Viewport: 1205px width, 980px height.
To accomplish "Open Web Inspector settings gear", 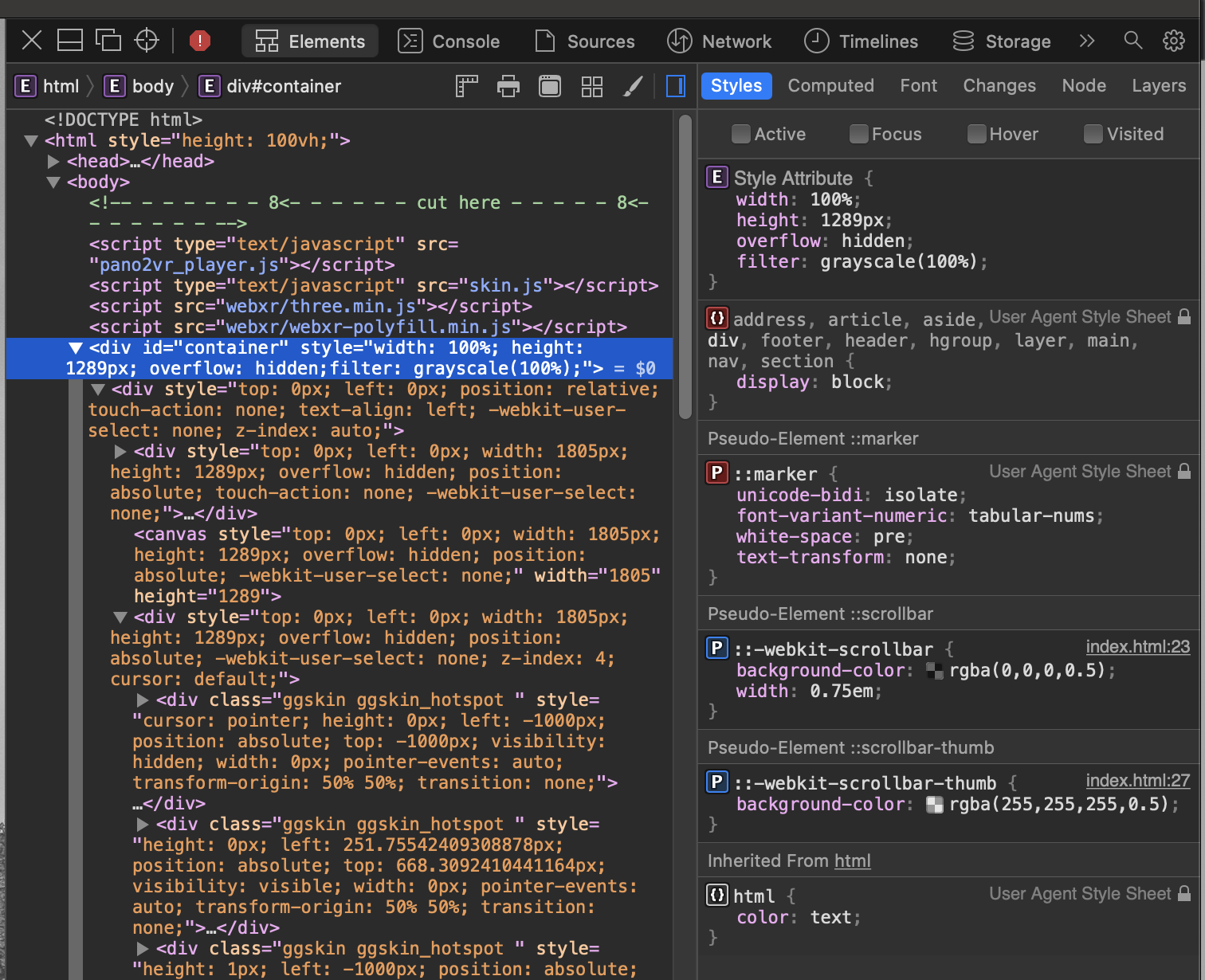I will tap(1174, 41).
